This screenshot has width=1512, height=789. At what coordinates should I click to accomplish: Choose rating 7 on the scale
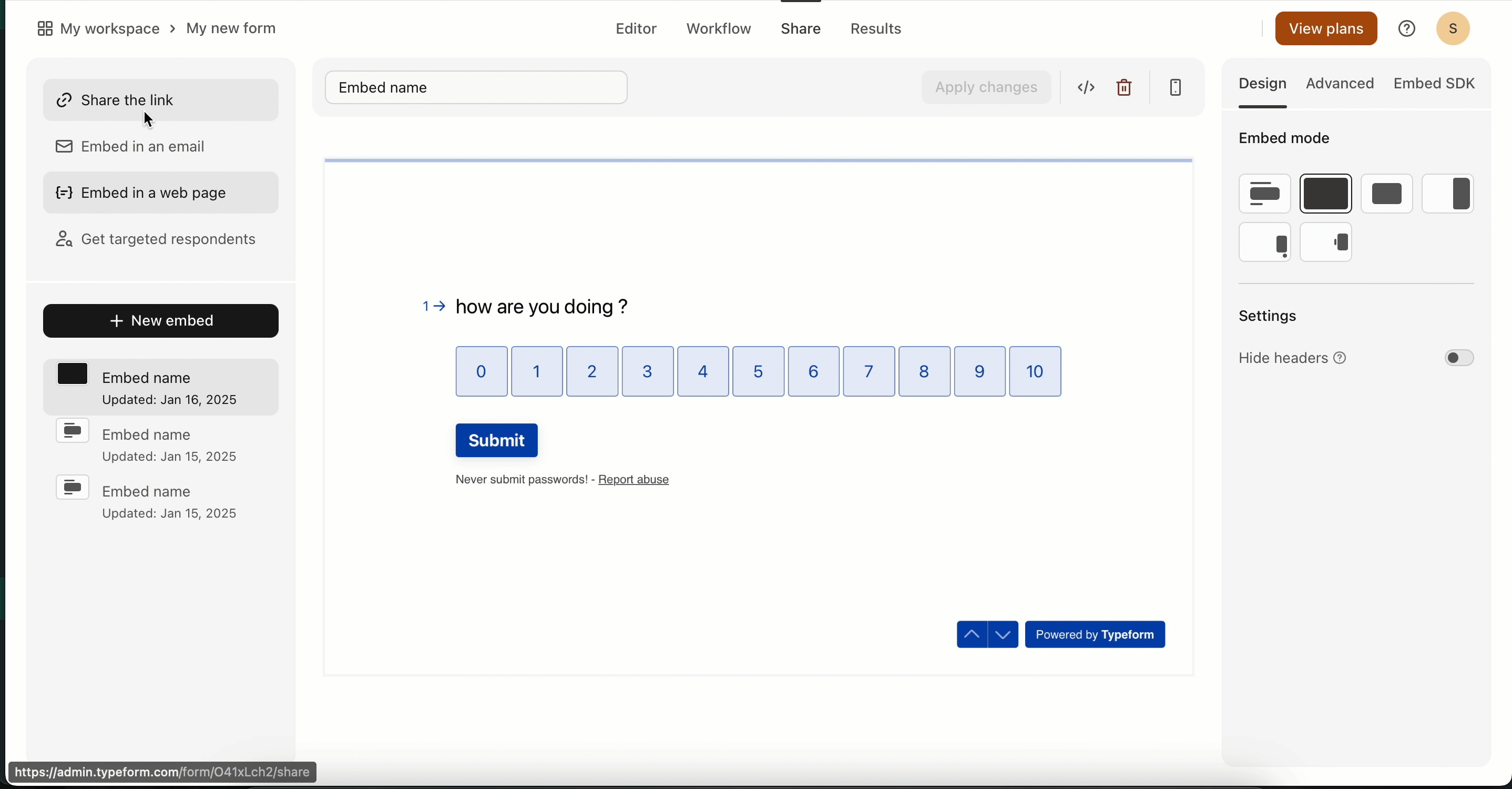869,371
